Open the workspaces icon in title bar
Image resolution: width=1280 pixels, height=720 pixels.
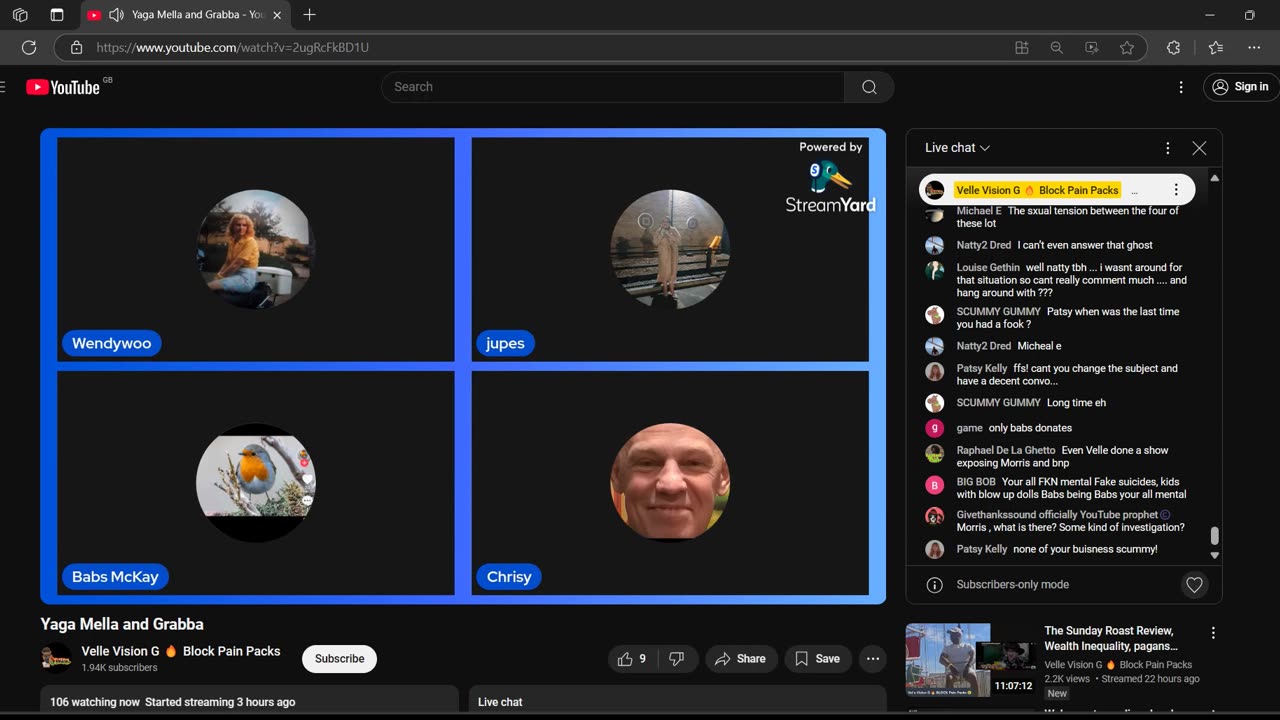coord(20,15)
